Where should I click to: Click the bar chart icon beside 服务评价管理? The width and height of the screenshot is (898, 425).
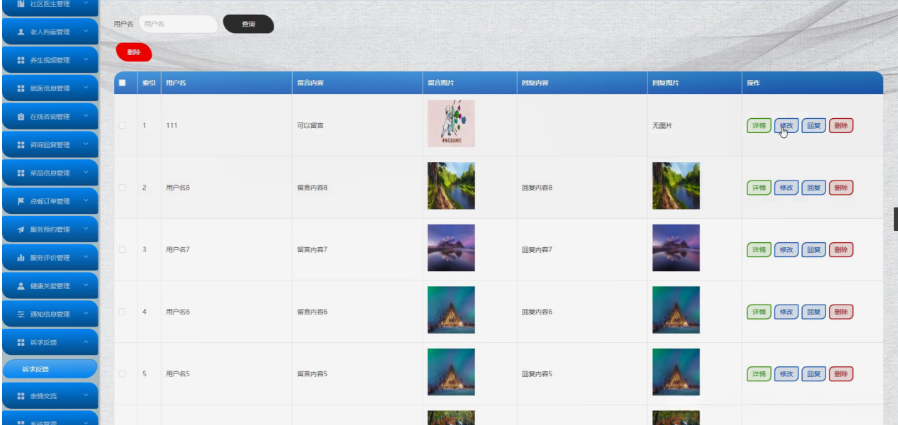click(x=21, y=258)
